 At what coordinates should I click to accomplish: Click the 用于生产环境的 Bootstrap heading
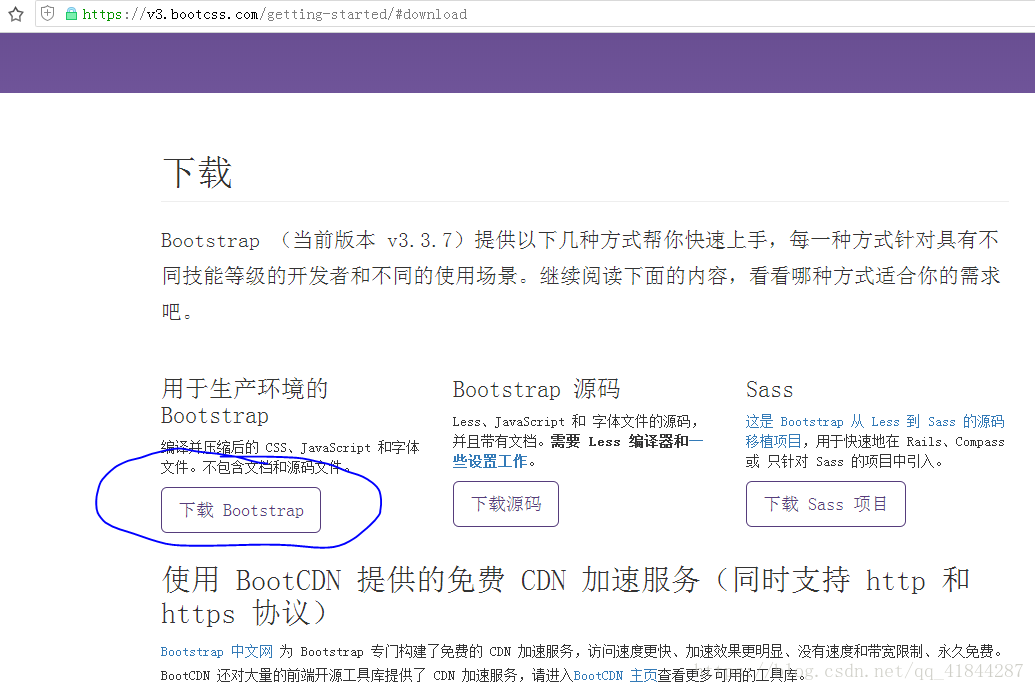coord(244,402)
